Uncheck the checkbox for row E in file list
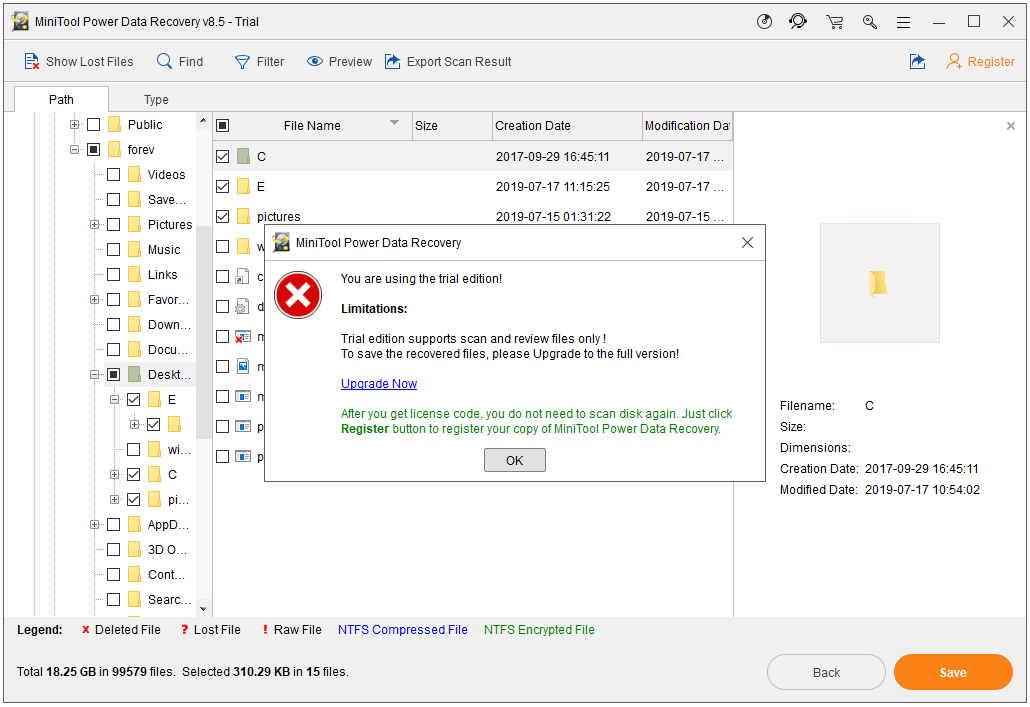 [x=223, y=187]
